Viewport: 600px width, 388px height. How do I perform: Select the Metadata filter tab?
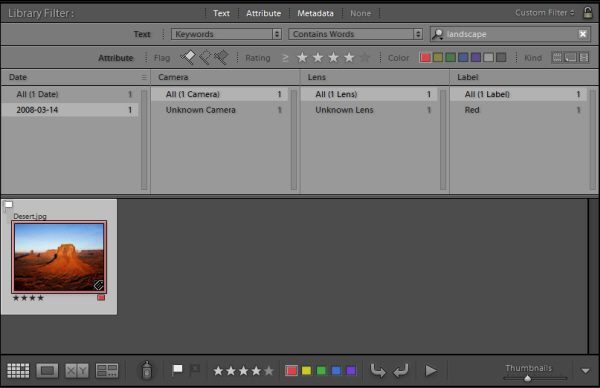[x=315, y=13]
